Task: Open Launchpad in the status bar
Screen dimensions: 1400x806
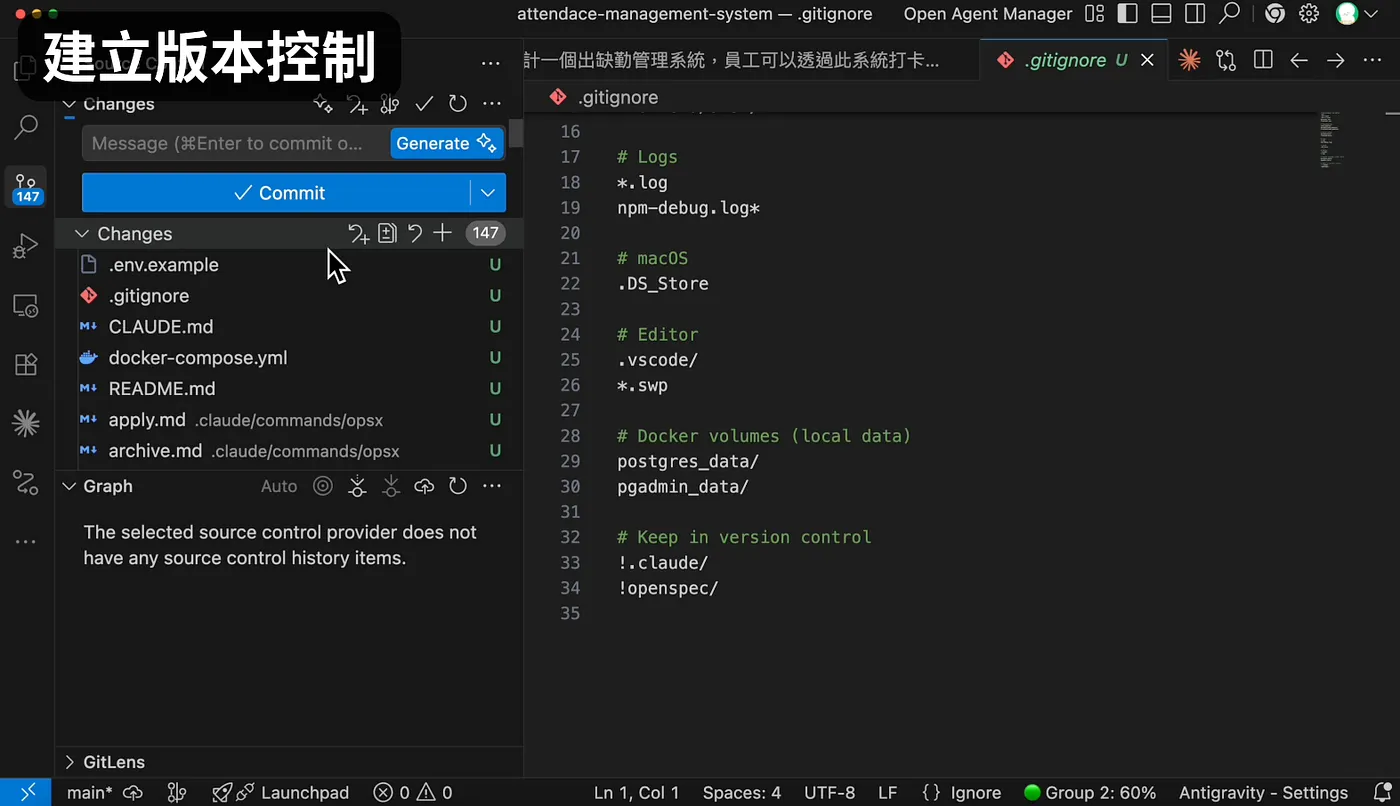Action: 281,793
